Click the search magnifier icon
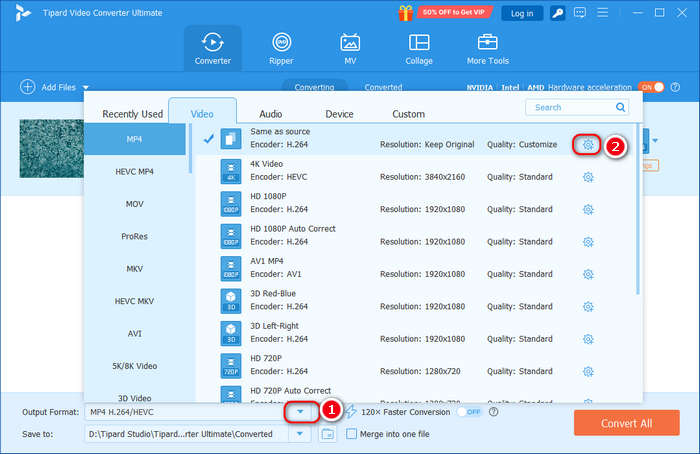Viewport: 700px width, 454px height. (x=620, y=107)
